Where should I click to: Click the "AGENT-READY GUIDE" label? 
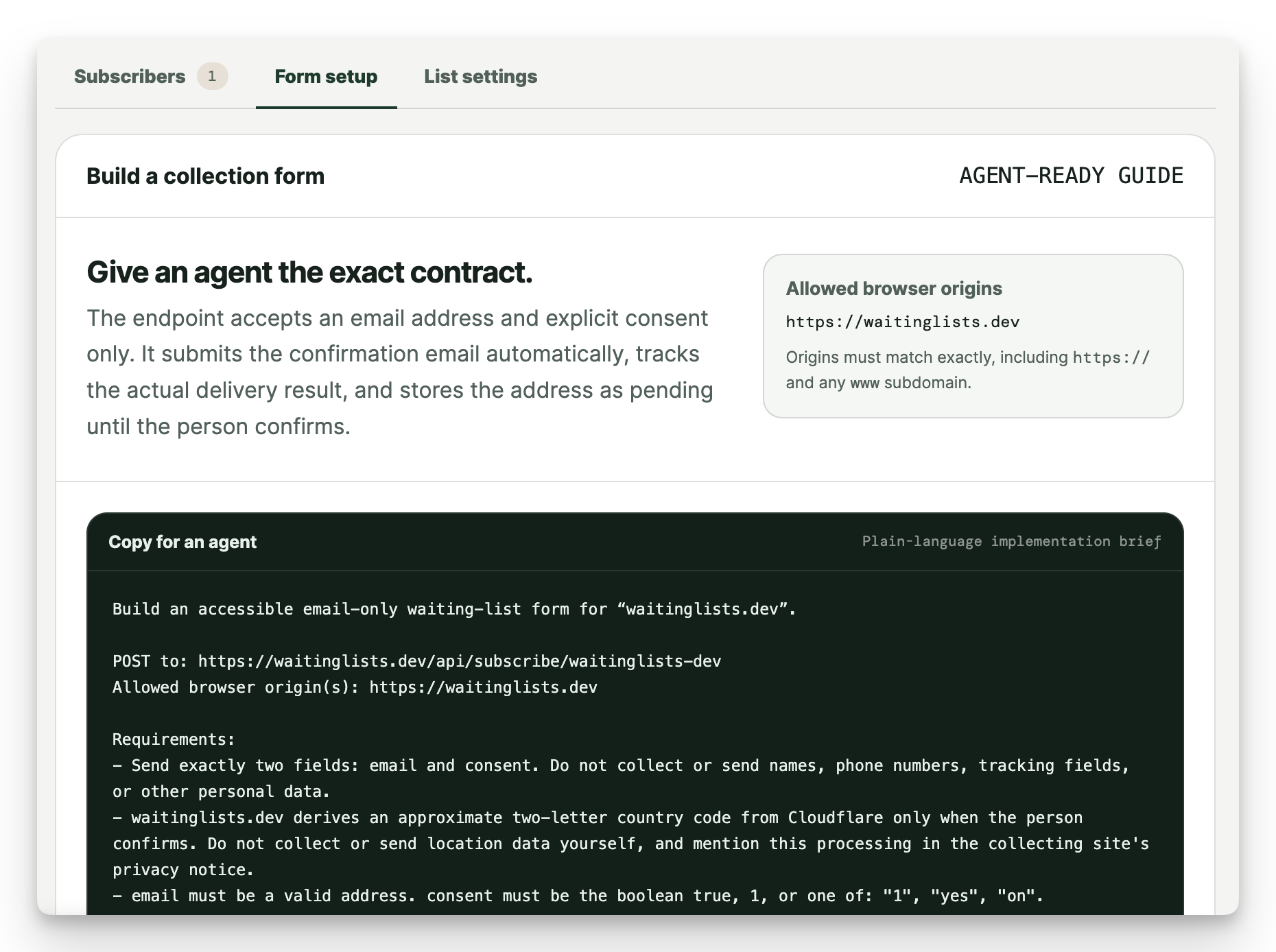(1071, 176)
